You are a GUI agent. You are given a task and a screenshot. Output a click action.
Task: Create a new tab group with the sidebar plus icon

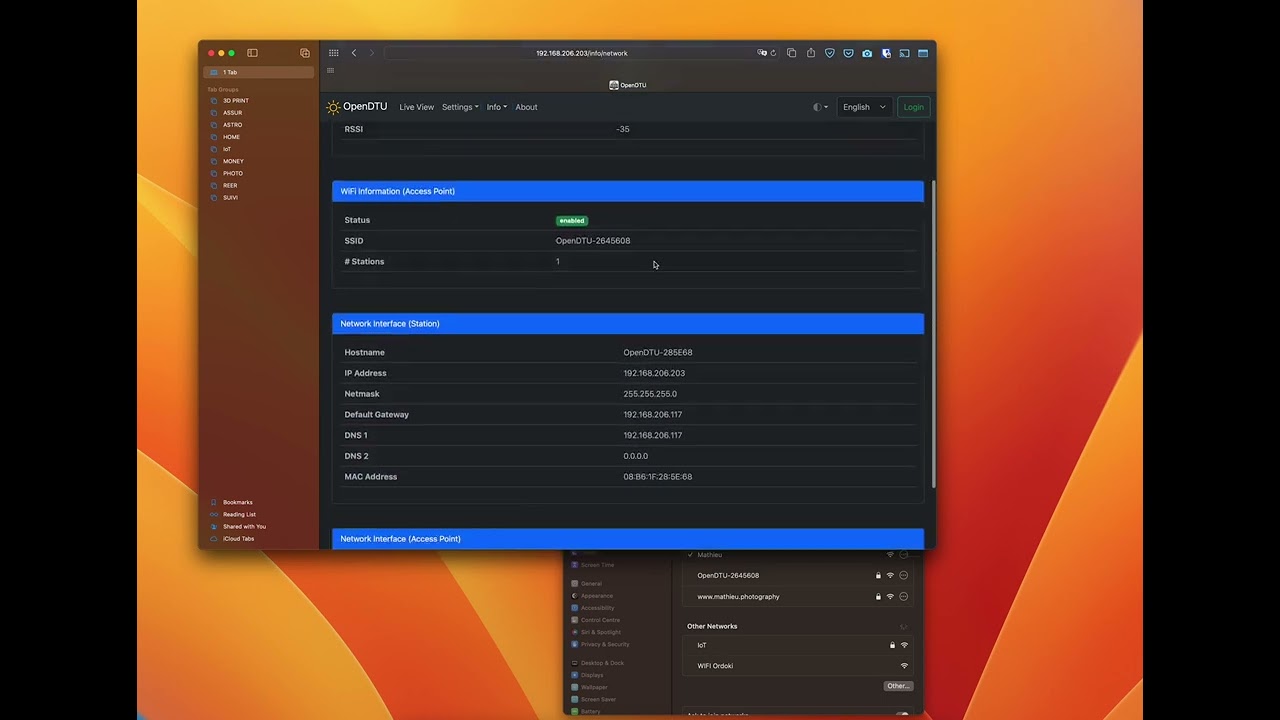305,53
